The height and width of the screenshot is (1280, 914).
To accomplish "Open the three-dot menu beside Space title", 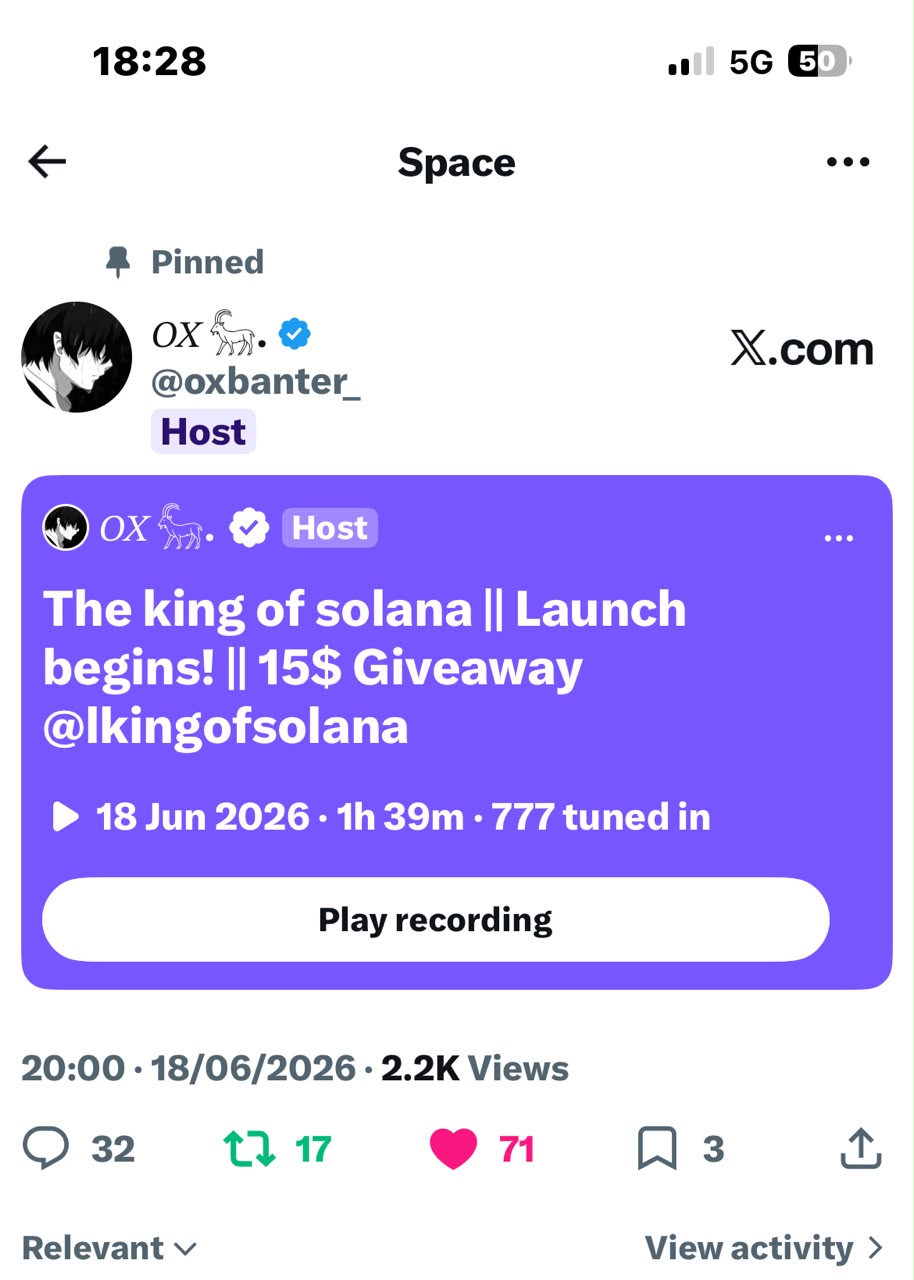I will (x=848, y=162).
